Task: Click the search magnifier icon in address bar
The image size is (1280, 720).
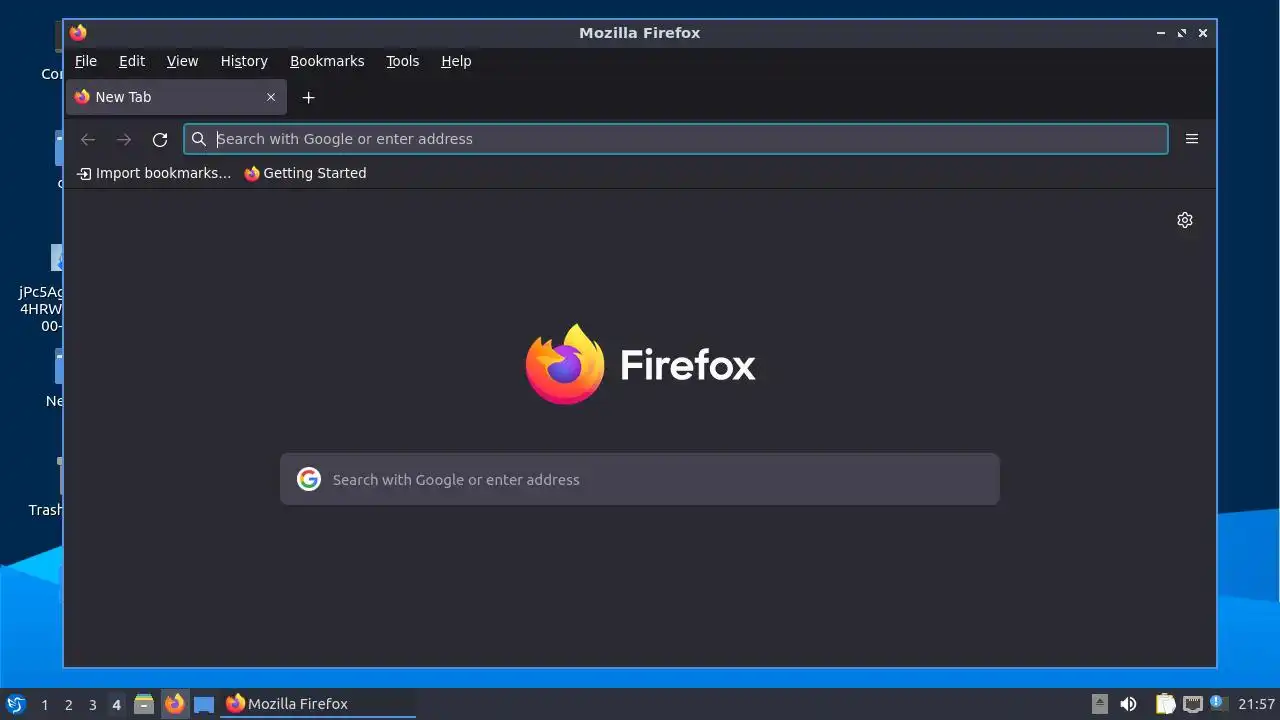Action: pos(199,139)
